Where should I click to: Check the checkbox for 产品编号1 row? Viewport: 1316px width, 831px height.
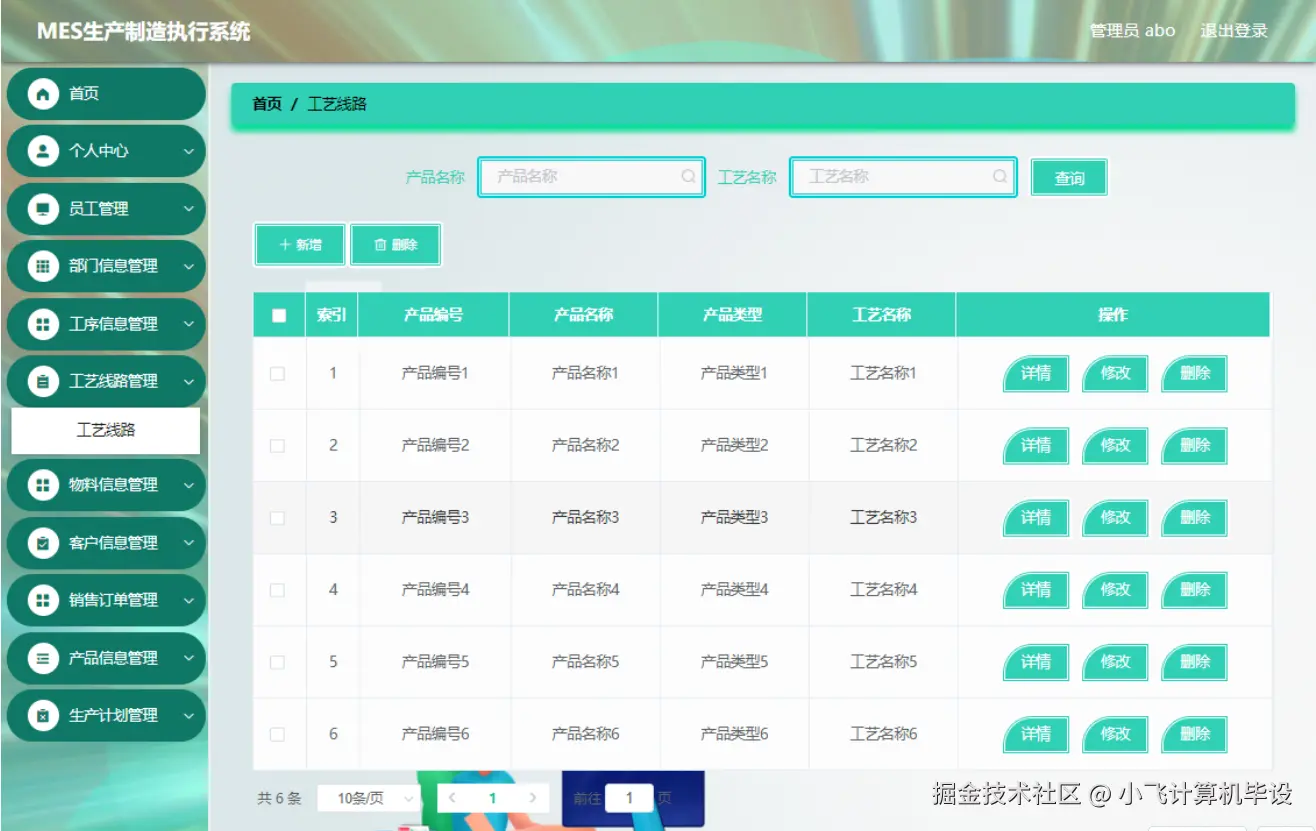(x=279, y=373)
